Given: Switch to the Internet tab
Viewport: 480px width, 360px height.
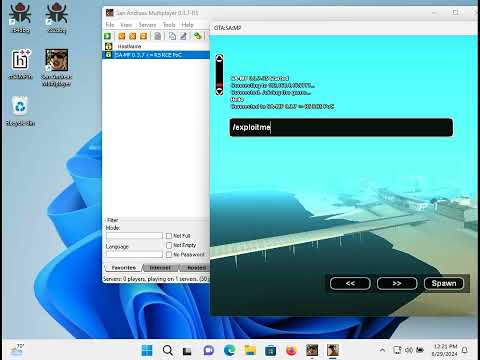Looking at the screenshot, I should [160, 268].
